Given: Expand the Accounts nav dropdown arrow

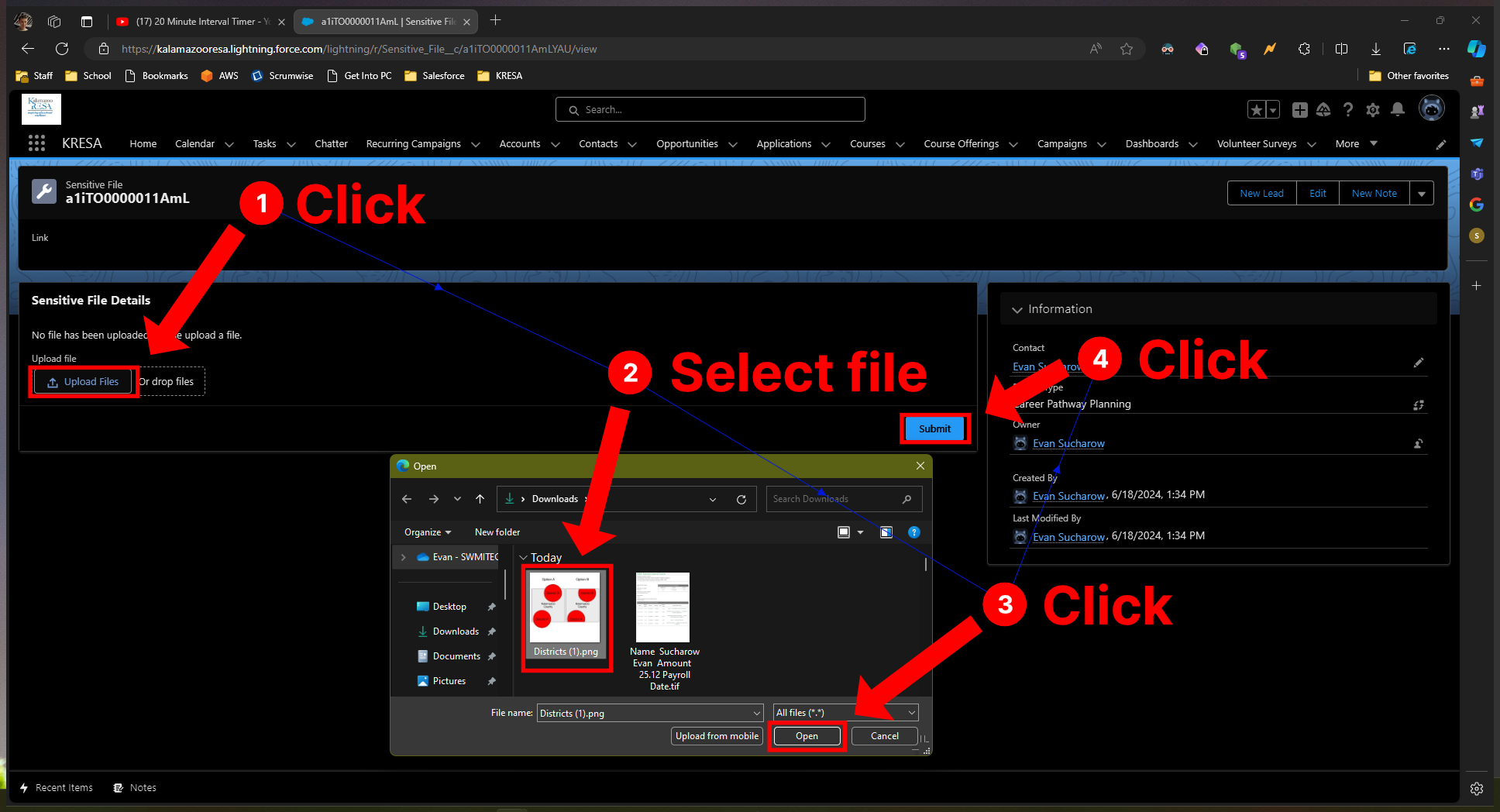Looking at the screenshot, I should [555, 145].
